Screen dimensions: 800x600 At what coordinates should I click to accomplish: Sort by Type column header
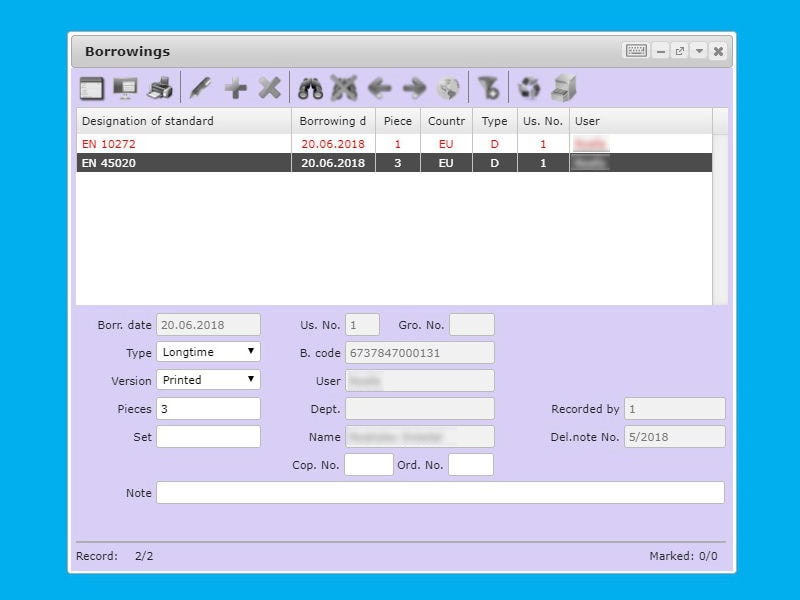[494, 121]
